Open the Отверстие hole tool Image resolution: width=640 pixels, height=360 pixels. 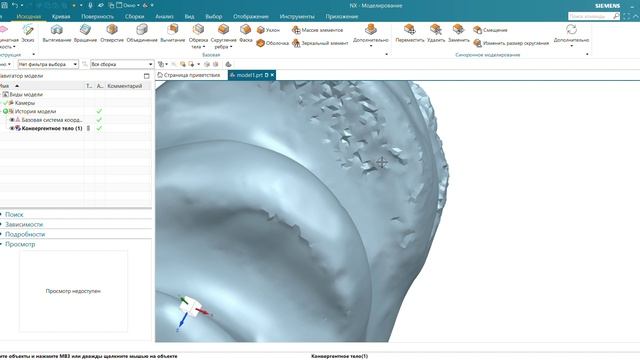(112, 33)
